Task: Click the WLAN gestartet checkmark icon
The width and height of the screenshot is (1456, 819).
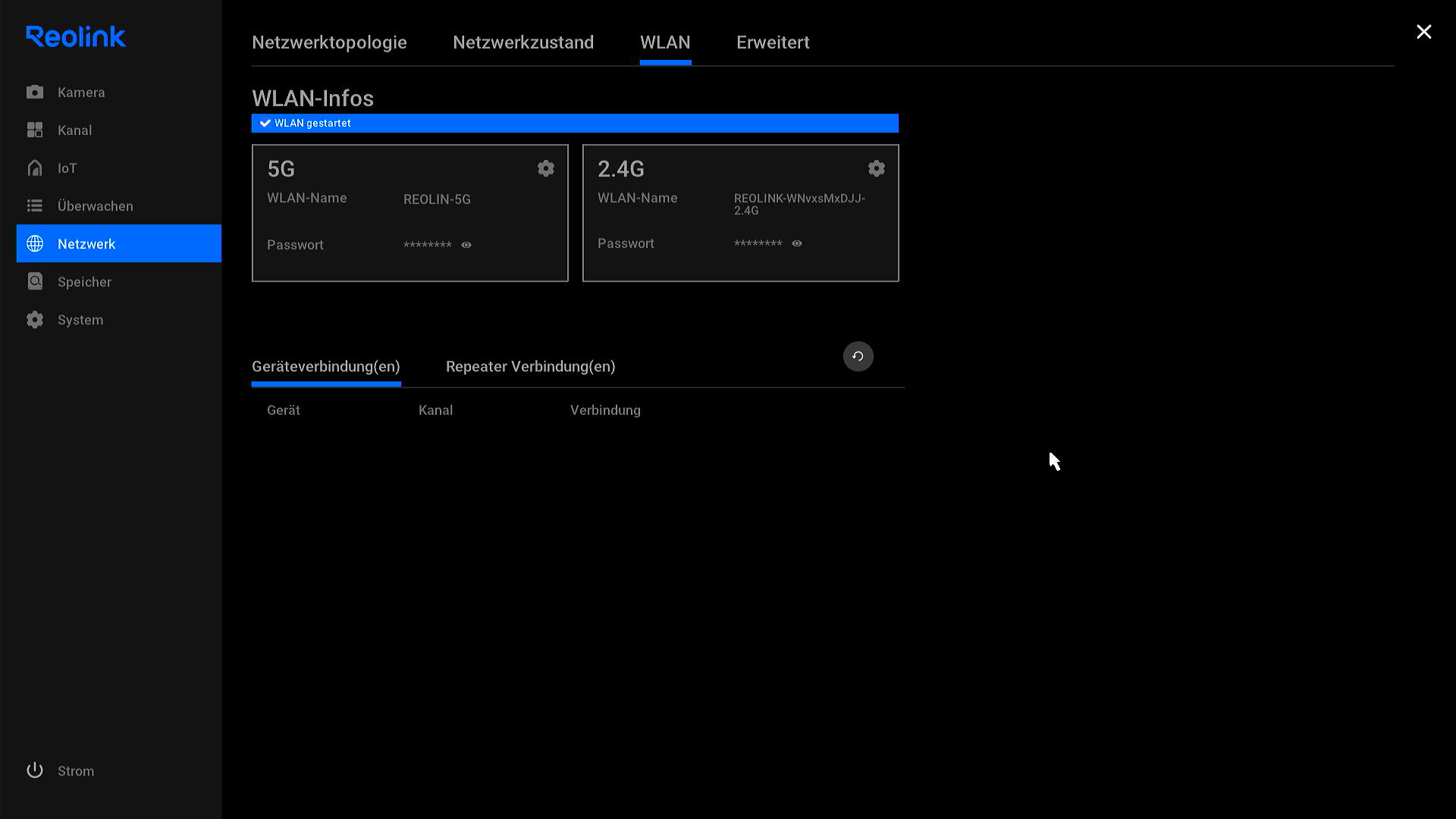Action: tap(265, 123)
